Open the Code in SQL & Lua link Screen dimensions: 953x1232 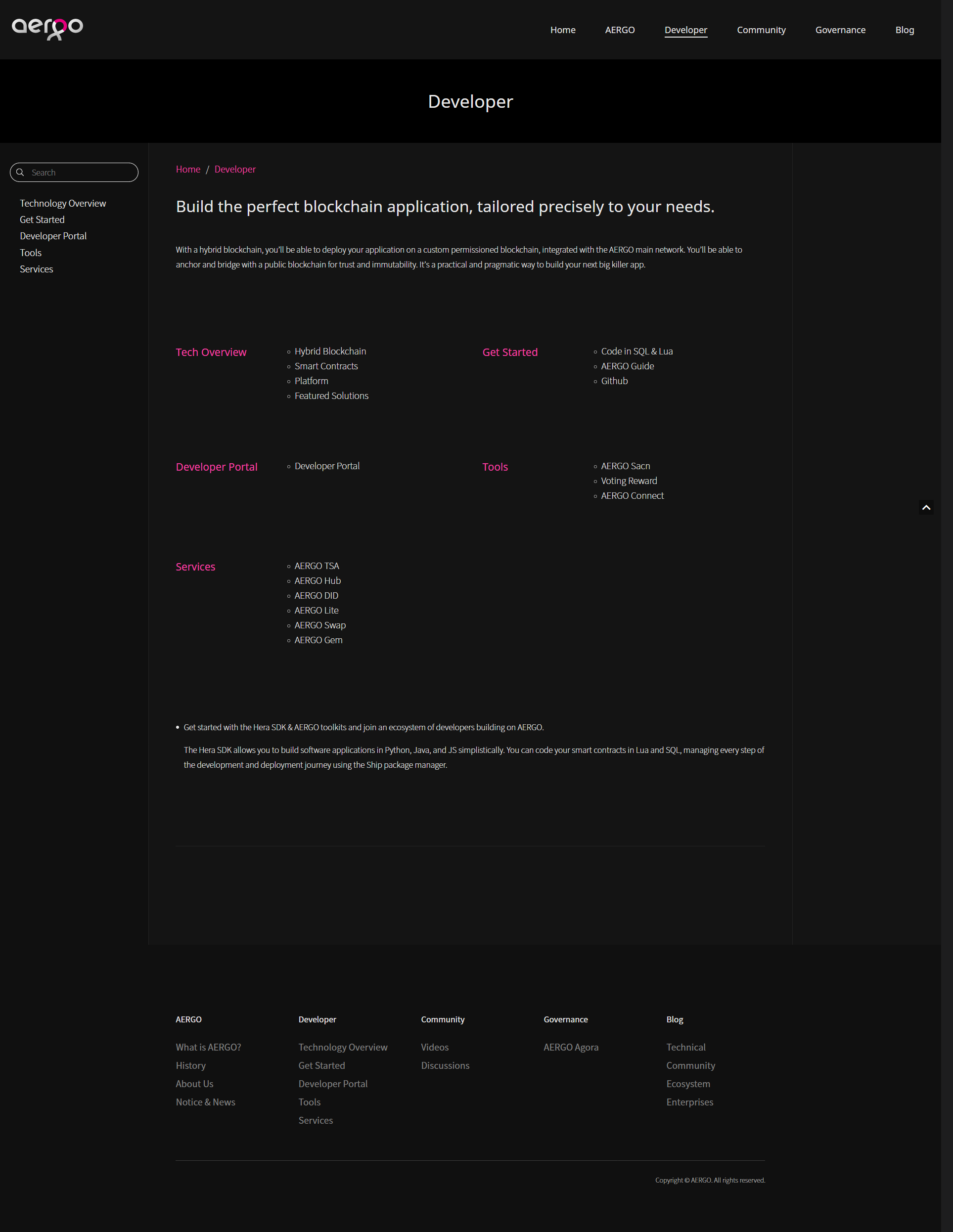[636, 351]
